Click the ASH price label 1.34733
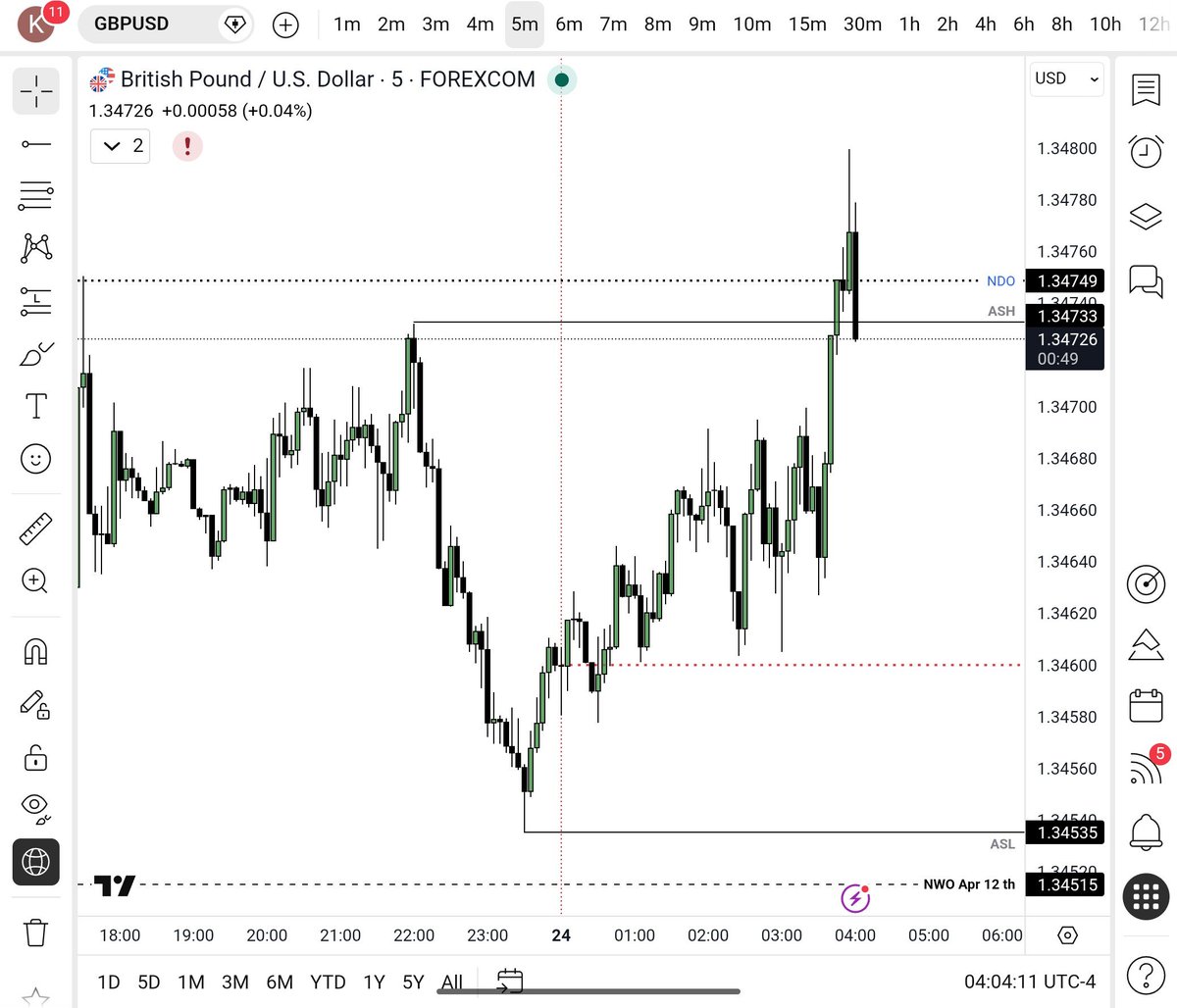Screen dimensions: 1177x1008 [1064, 316]
